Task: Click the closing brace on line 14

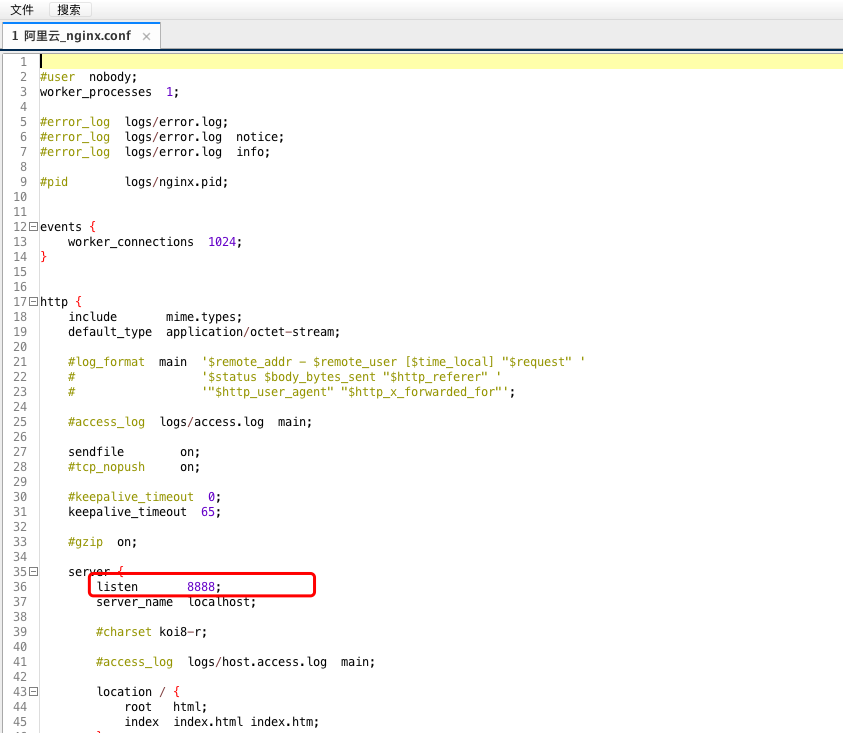Action: (44, 257)
